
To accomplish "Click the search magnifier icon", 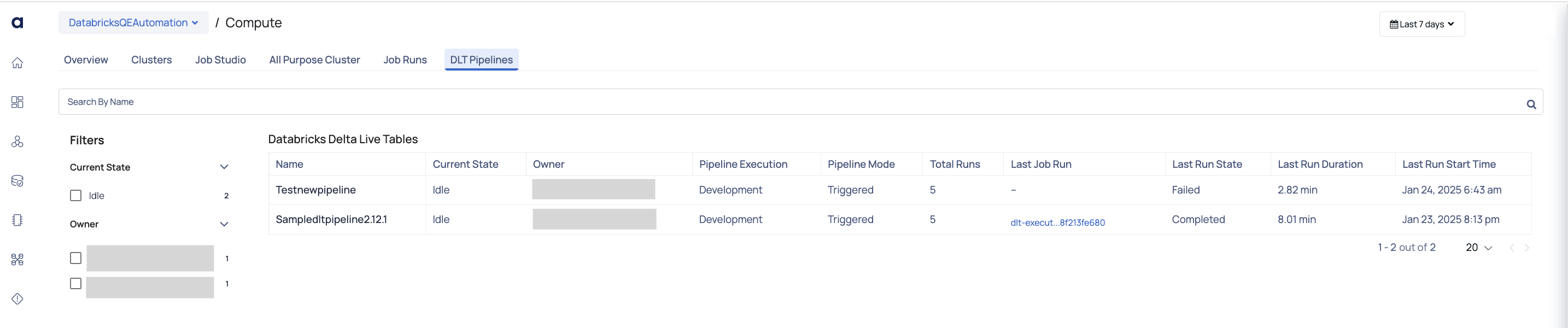I will click(1531, 104).
